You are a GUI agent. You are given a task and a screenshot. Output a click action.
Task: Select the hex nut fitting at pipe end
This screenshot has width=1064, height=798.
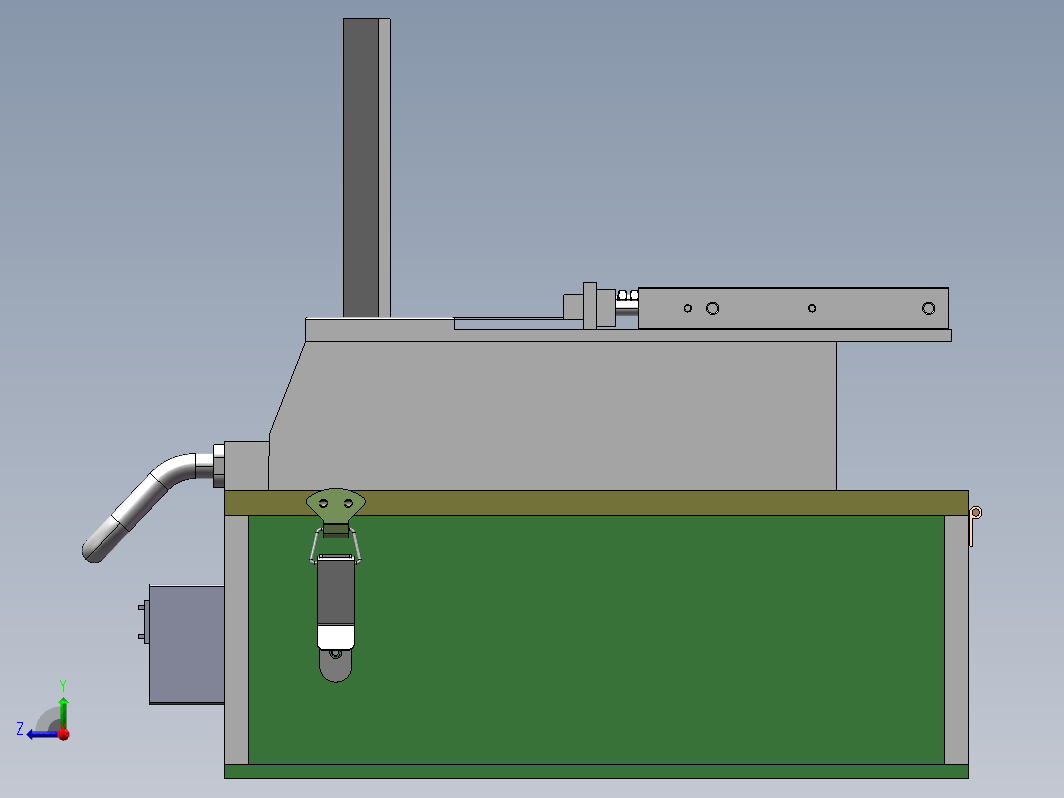pos(218,466)
